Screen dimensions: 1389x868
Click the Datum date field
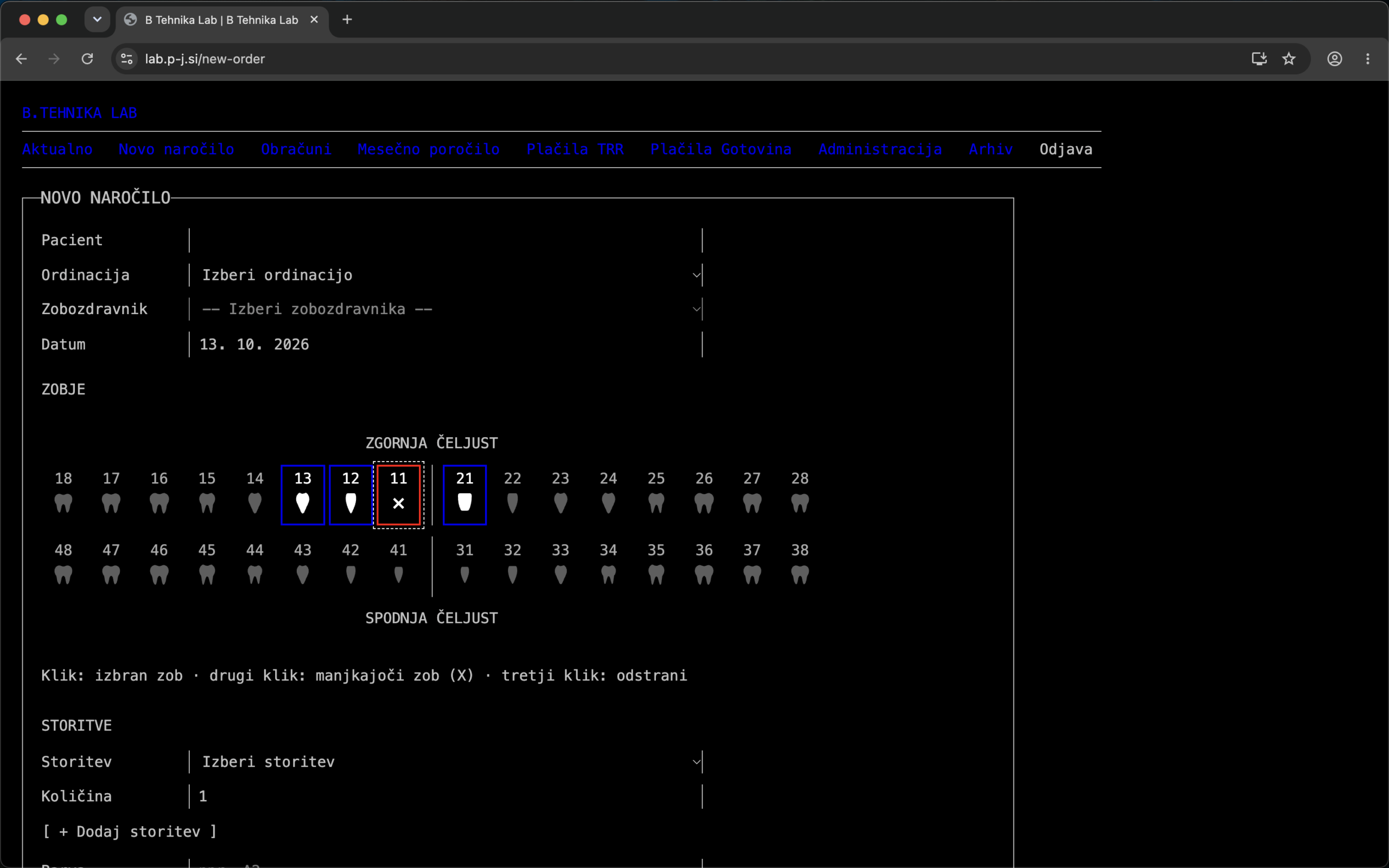tap(446, 344)
